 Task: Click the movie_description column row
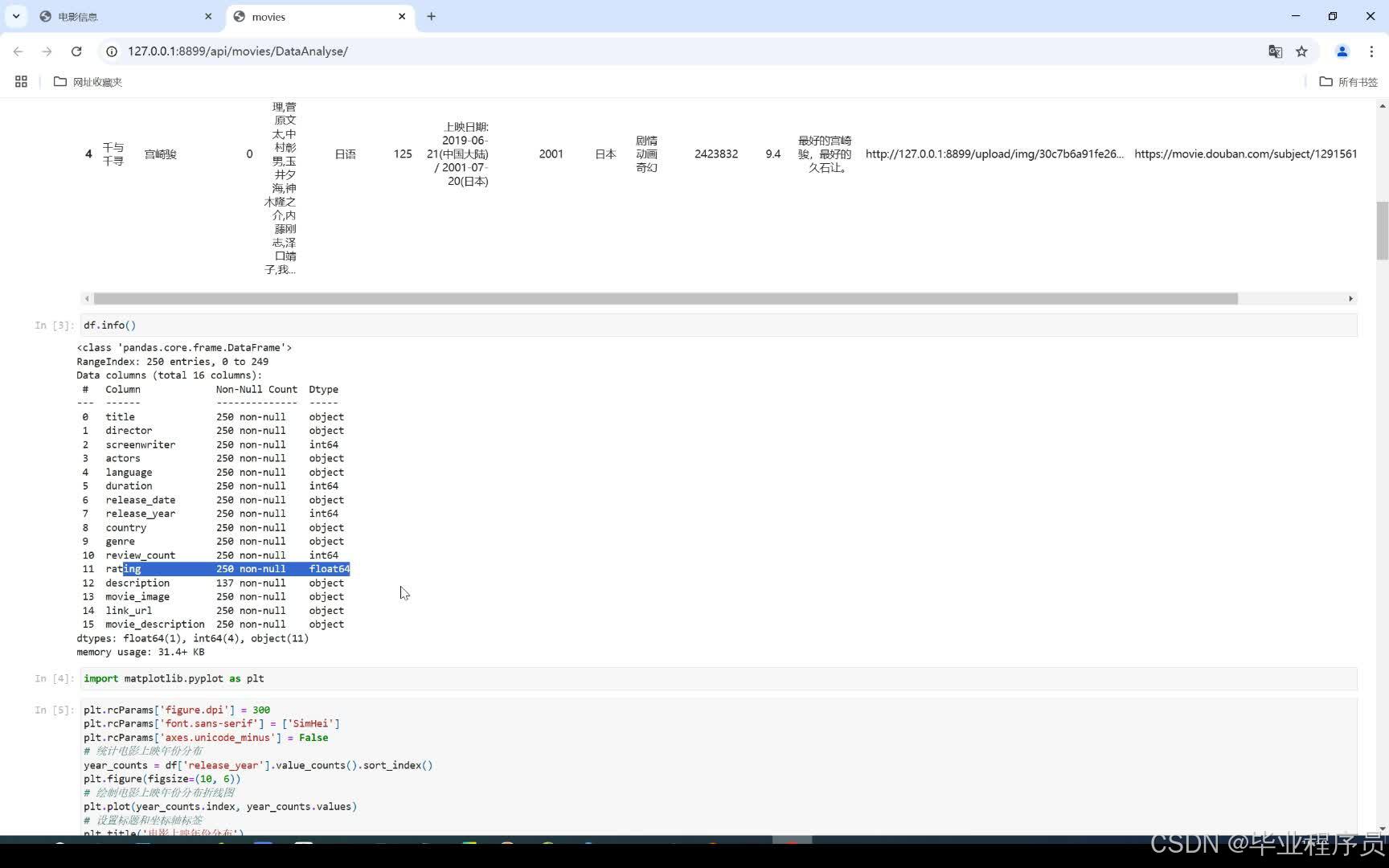[x=213, y=624]
